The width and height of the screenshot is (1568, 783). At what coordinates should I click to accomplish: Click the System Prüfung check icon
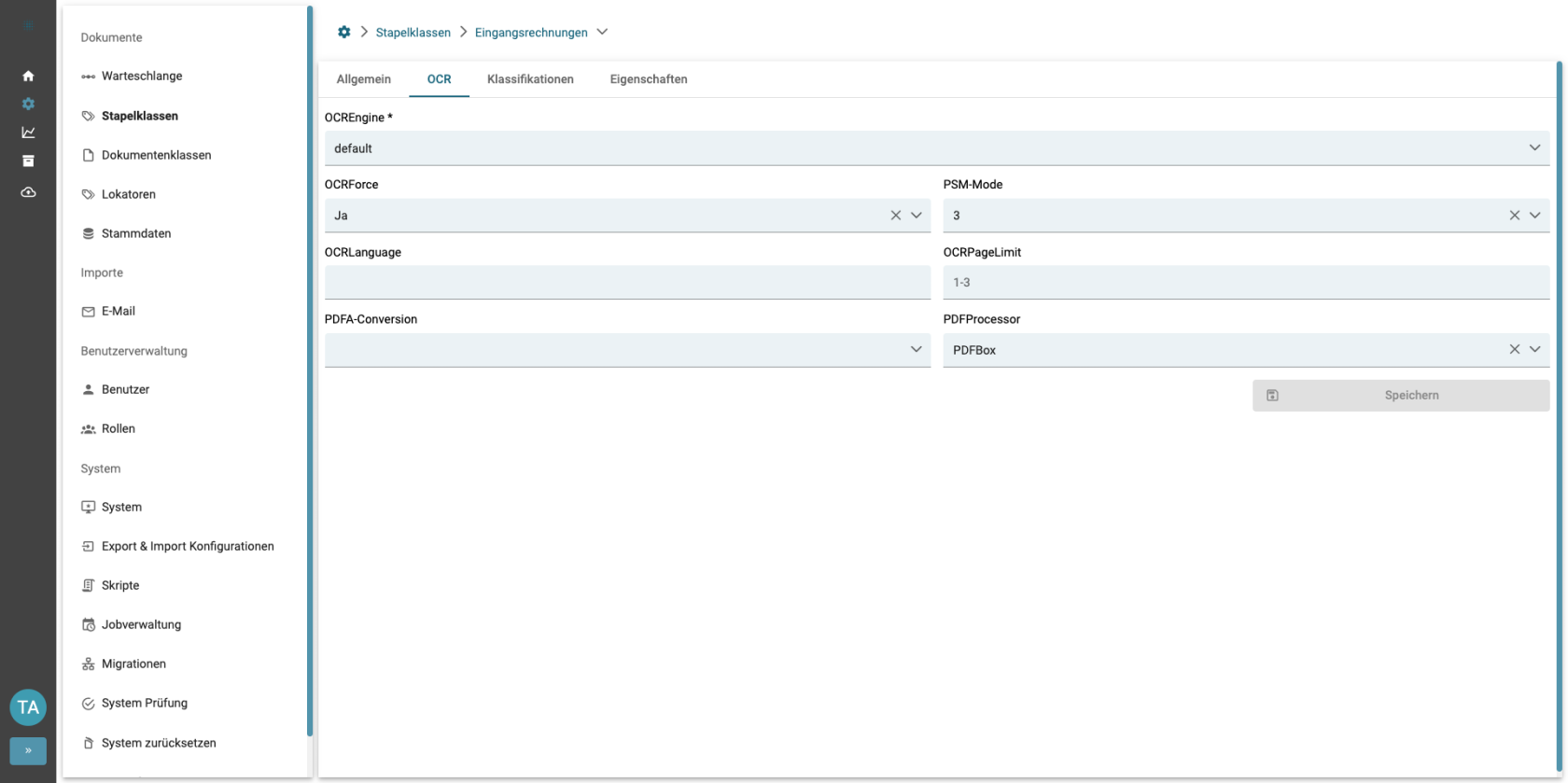click(x=88, y=704)
